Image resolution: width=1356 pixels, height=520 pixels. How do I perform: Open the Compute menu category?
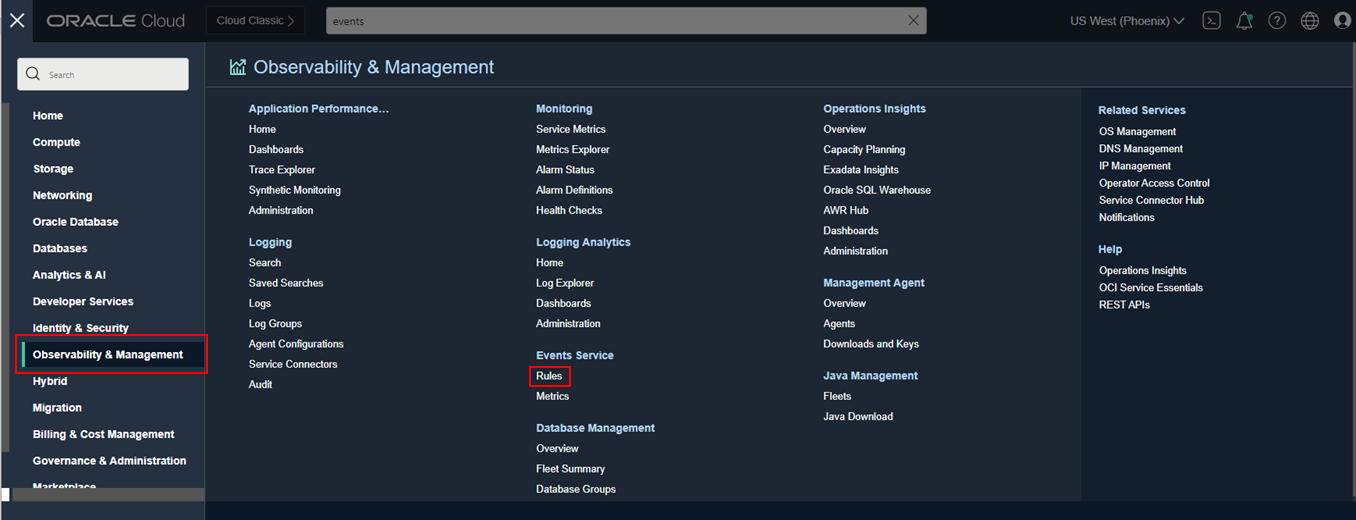click(56, 142)
